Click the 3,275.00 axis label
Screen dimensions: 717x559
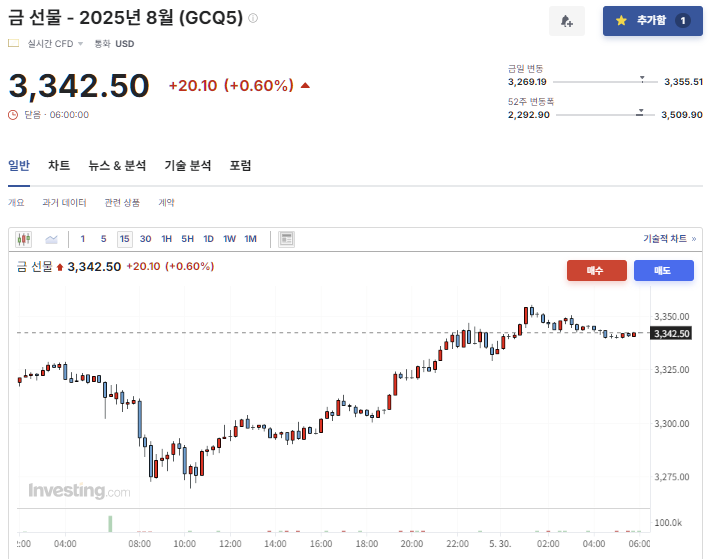point(672,477)
